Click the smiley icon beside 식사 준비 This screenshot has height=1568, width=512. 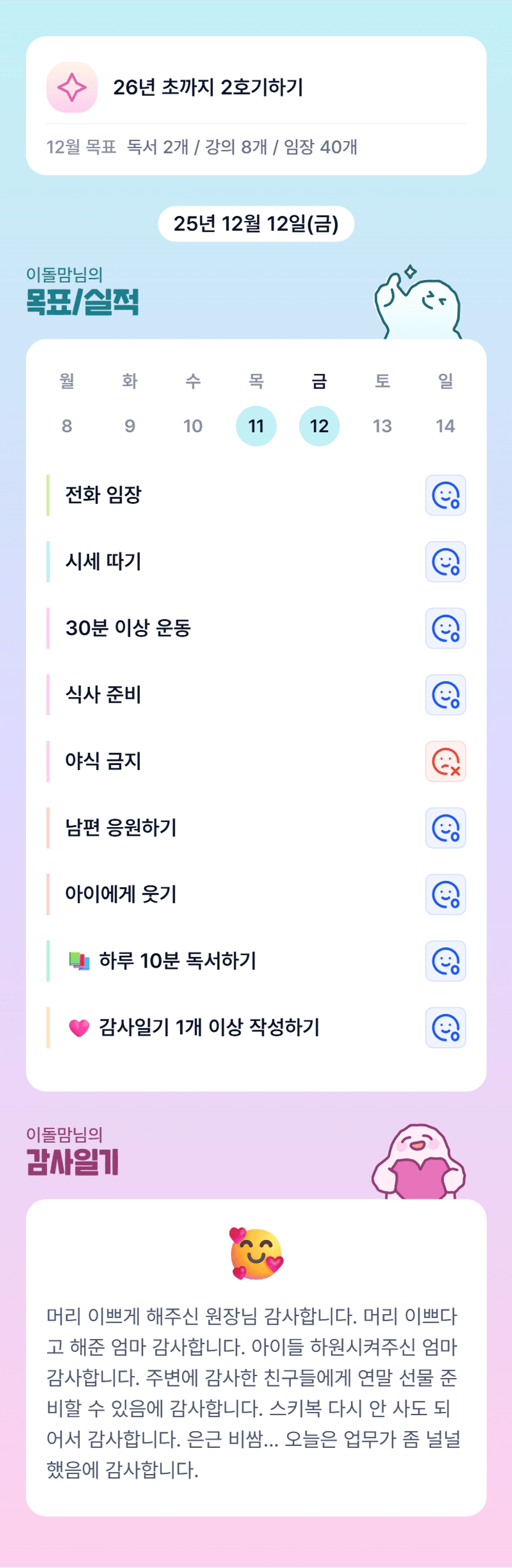tap(445, 695)
